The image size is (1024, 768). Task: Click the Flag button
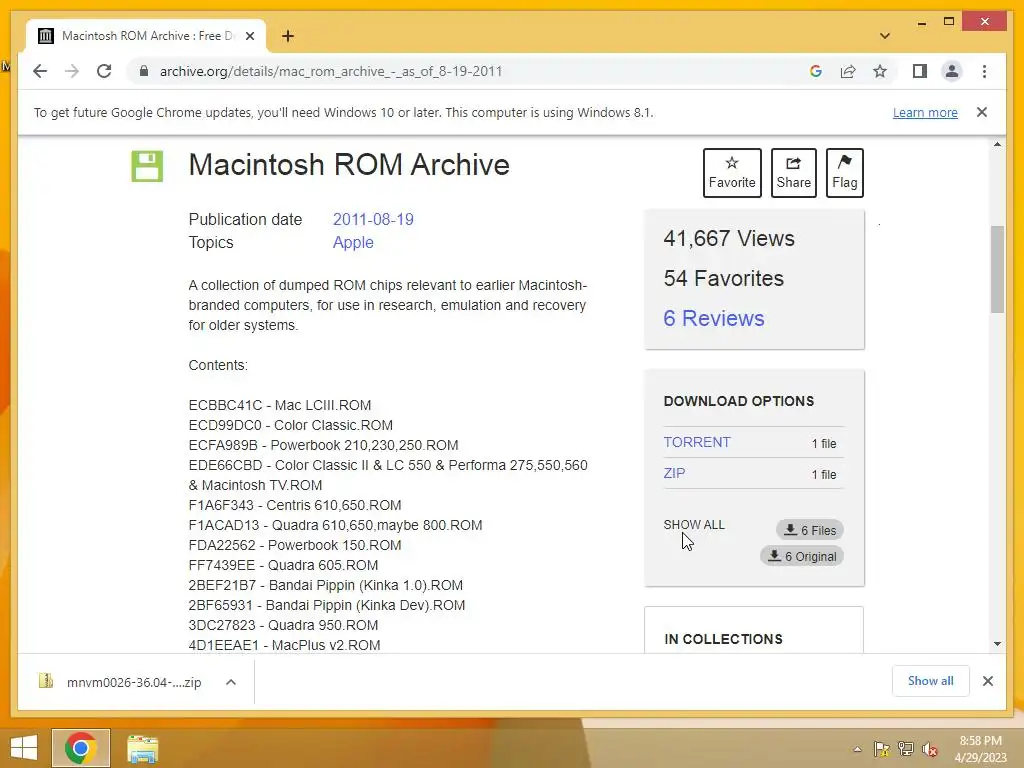tap(844, 173)
